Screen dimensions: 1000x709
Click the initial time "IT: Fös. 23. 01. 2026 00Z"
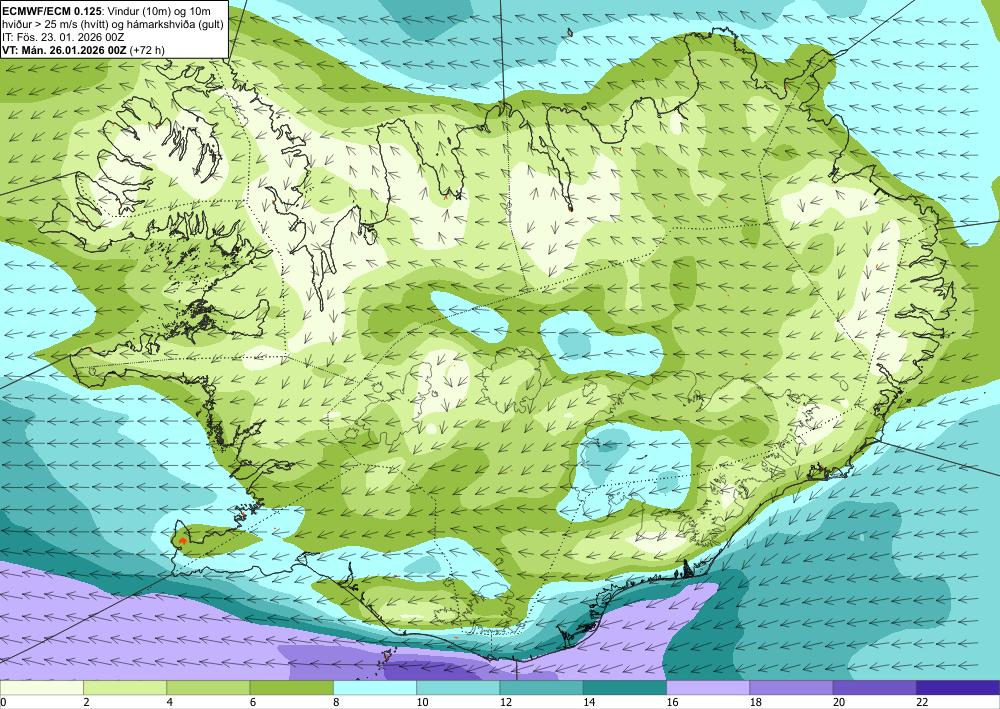coord(63,37)
